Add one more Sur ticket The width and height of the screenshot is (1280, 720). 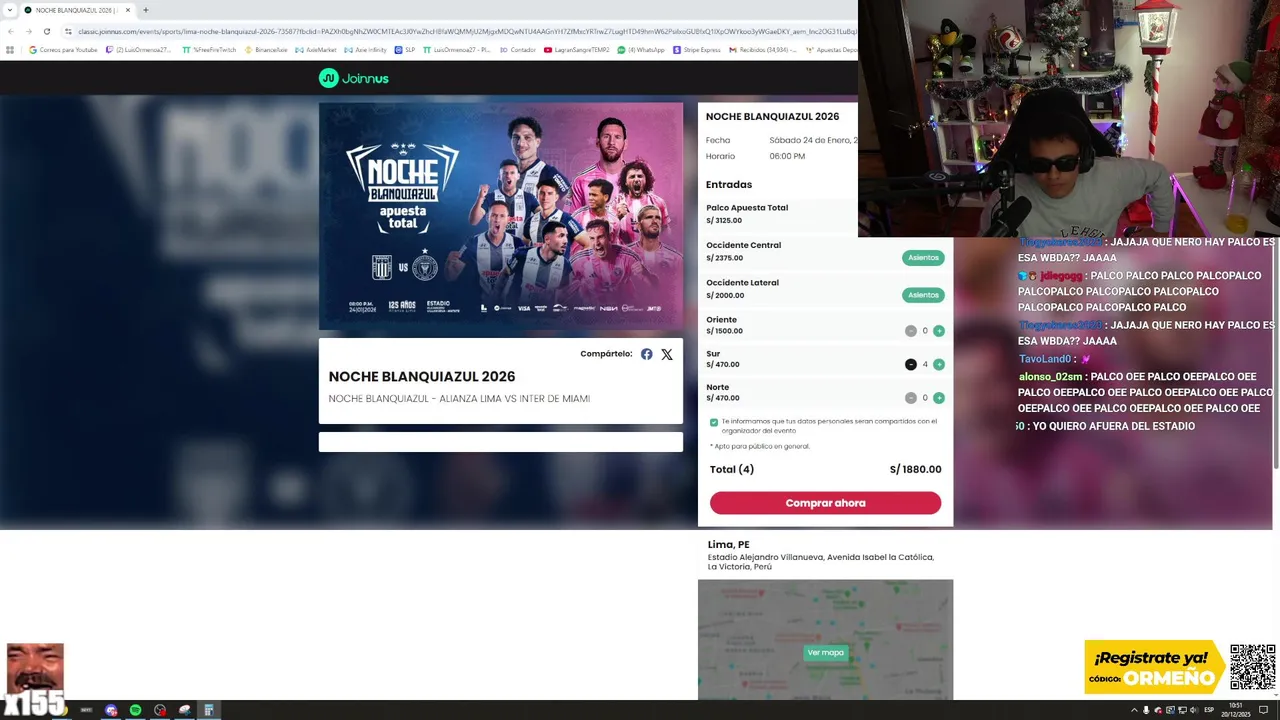[x=939, y=365]
